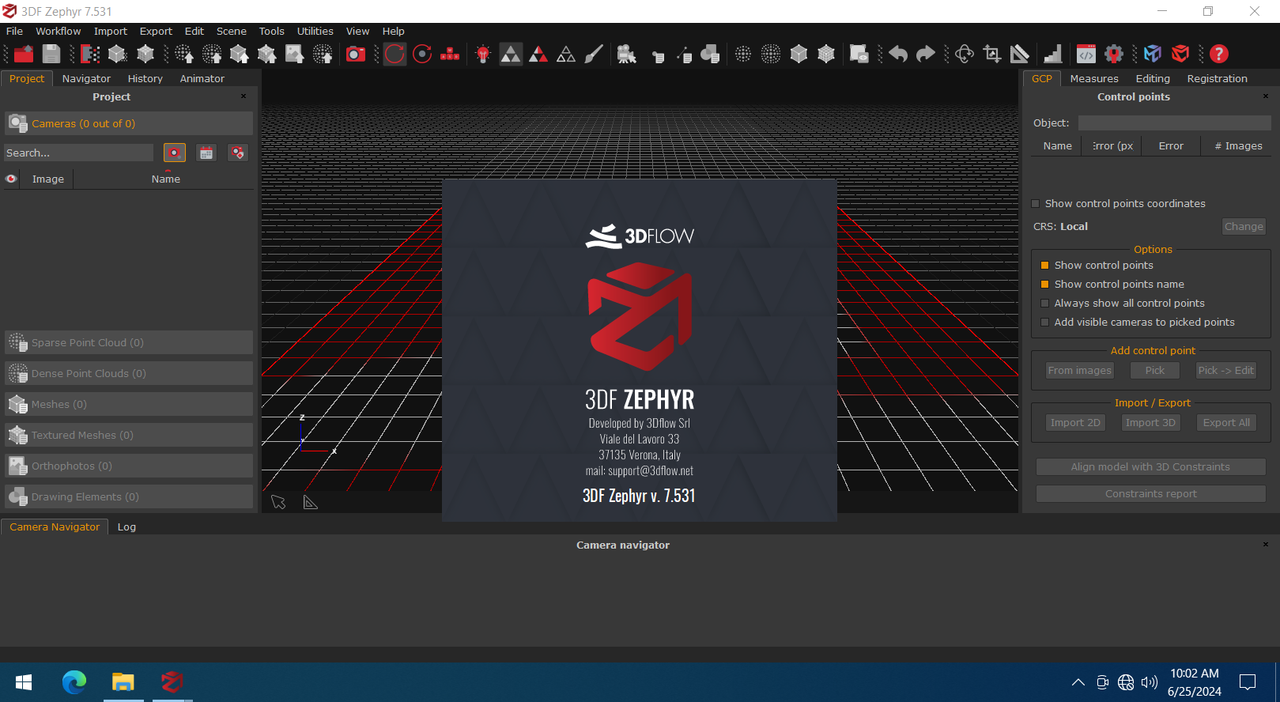Enable Always show all control points
Viewport: 1280px width, 702px height.
(1045, 303)
